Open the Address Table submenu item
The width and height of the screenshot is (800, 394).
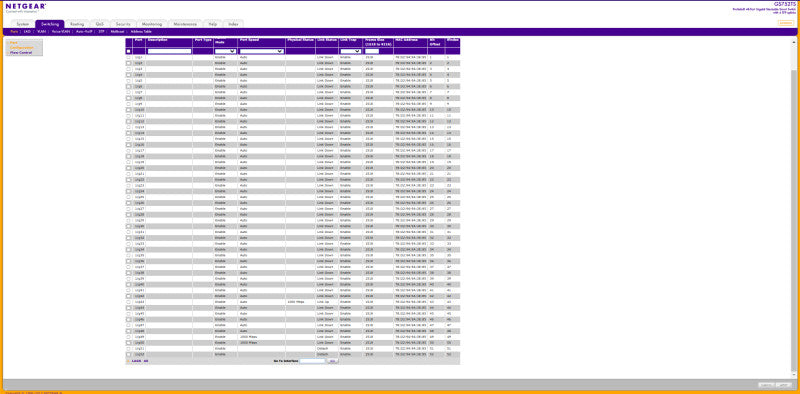141,32
